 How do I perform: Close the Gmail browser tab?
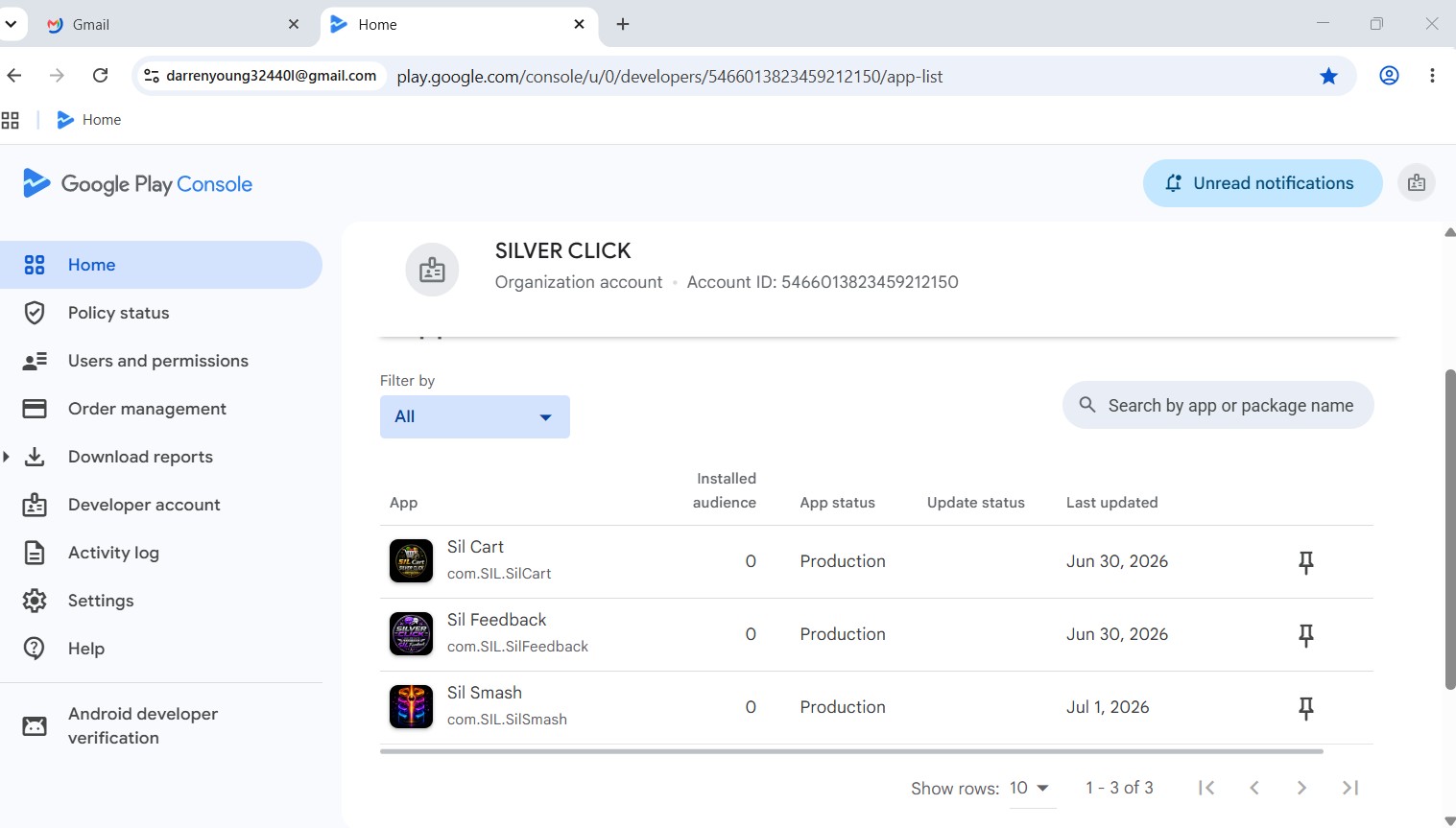click(294, 24)
